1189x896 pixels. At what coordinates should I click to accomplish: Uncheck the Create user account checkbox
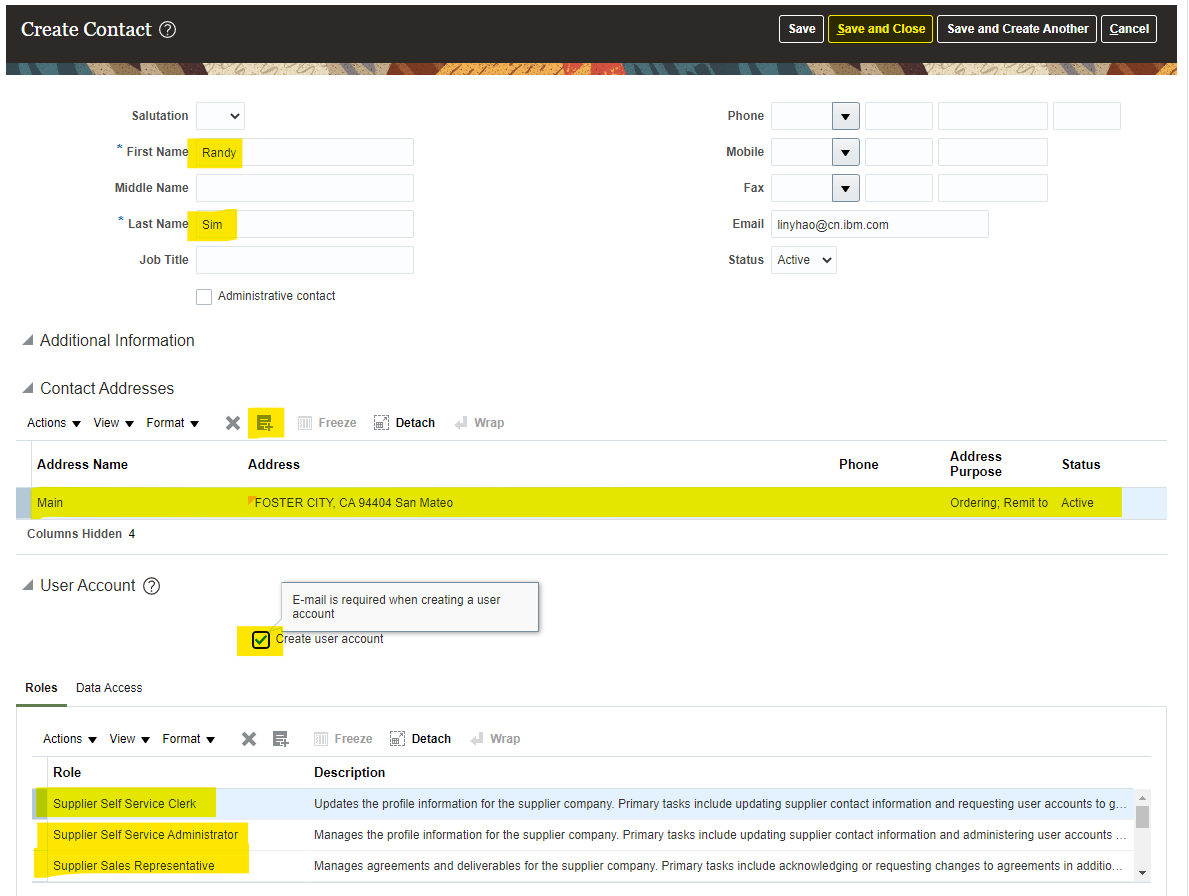(x=261, y=640)
